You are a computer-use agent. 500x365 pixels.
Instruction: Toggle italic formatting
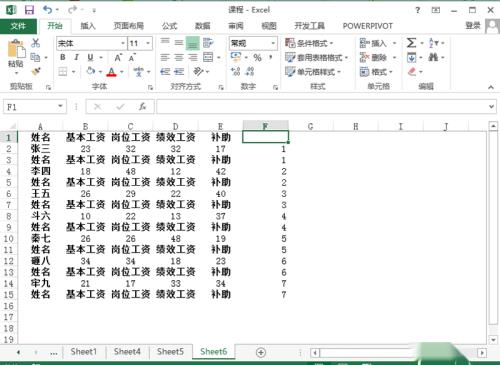tap(76, 57)
